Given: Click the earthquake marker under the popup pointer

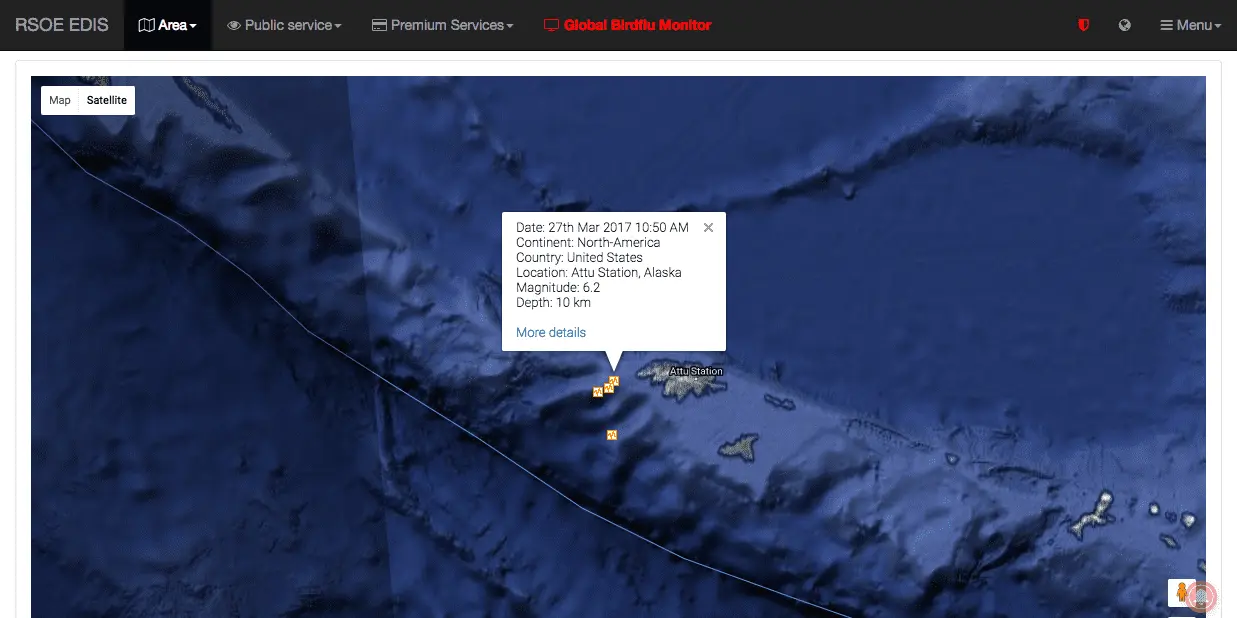Looking at the screenshot, I should point(614,380).
